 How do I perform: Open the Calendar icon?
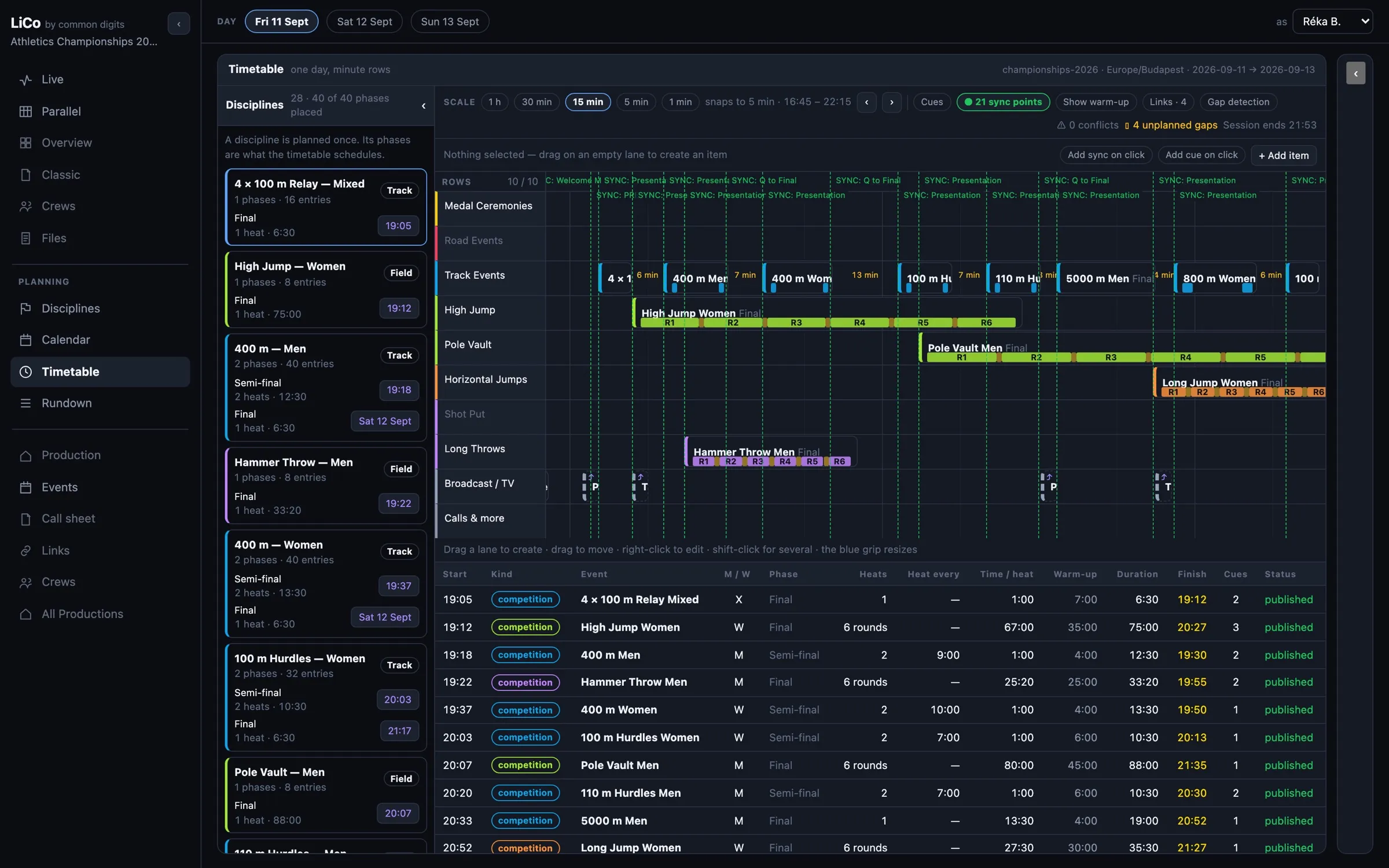(x=25, y=340)
